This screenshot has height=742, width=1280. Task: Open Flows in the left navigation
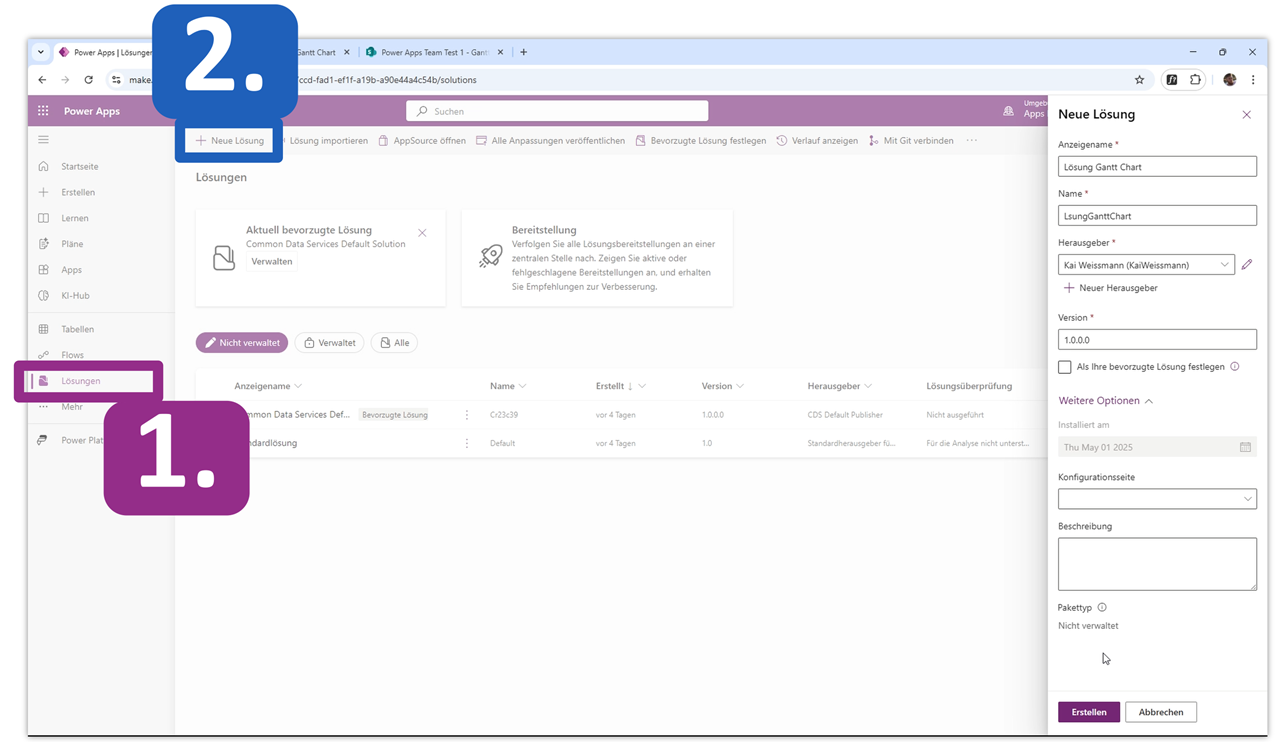pyautogui.click(x=72, y=355)
